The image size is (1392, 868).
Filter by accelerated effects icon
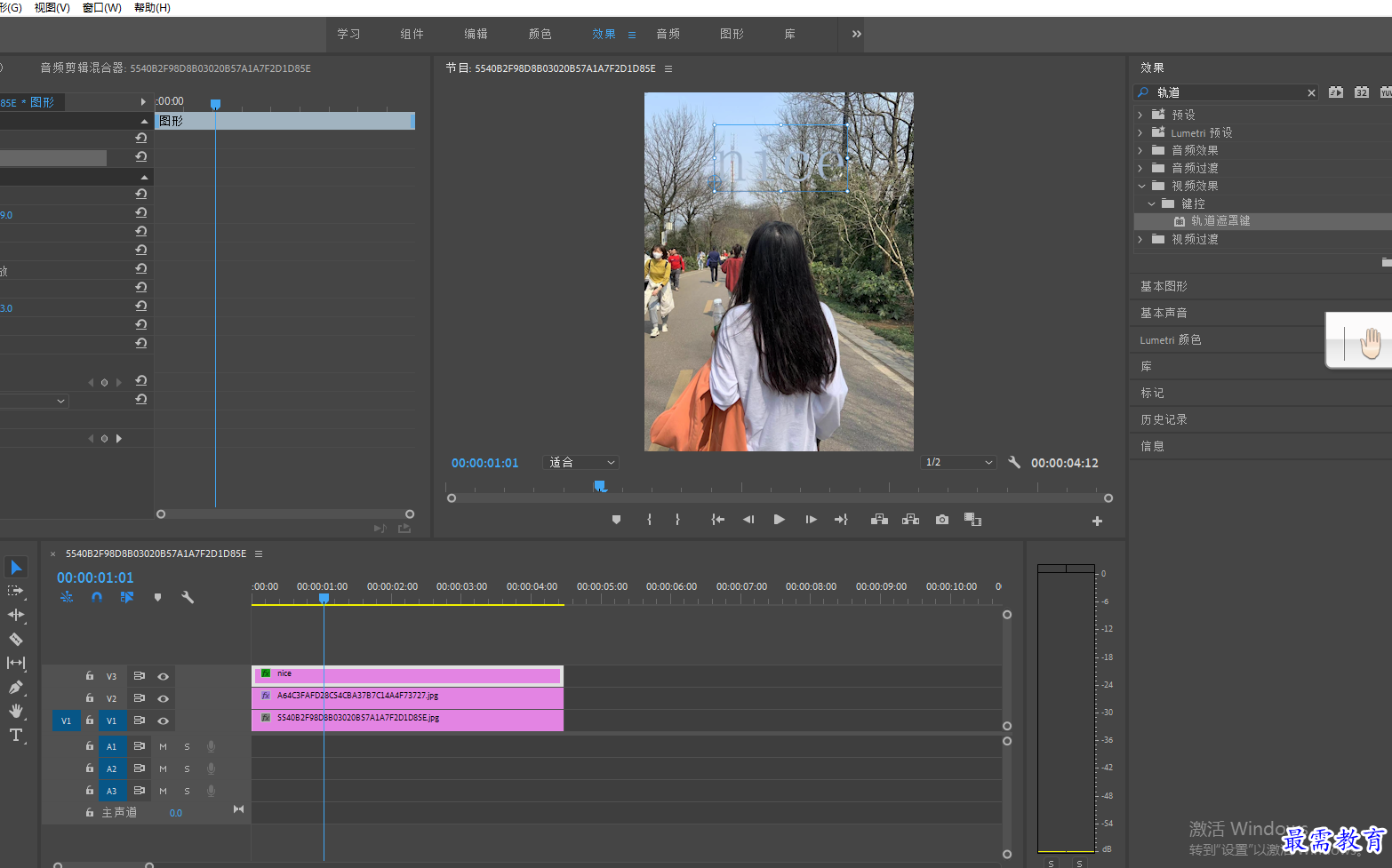coord(1336,92)
